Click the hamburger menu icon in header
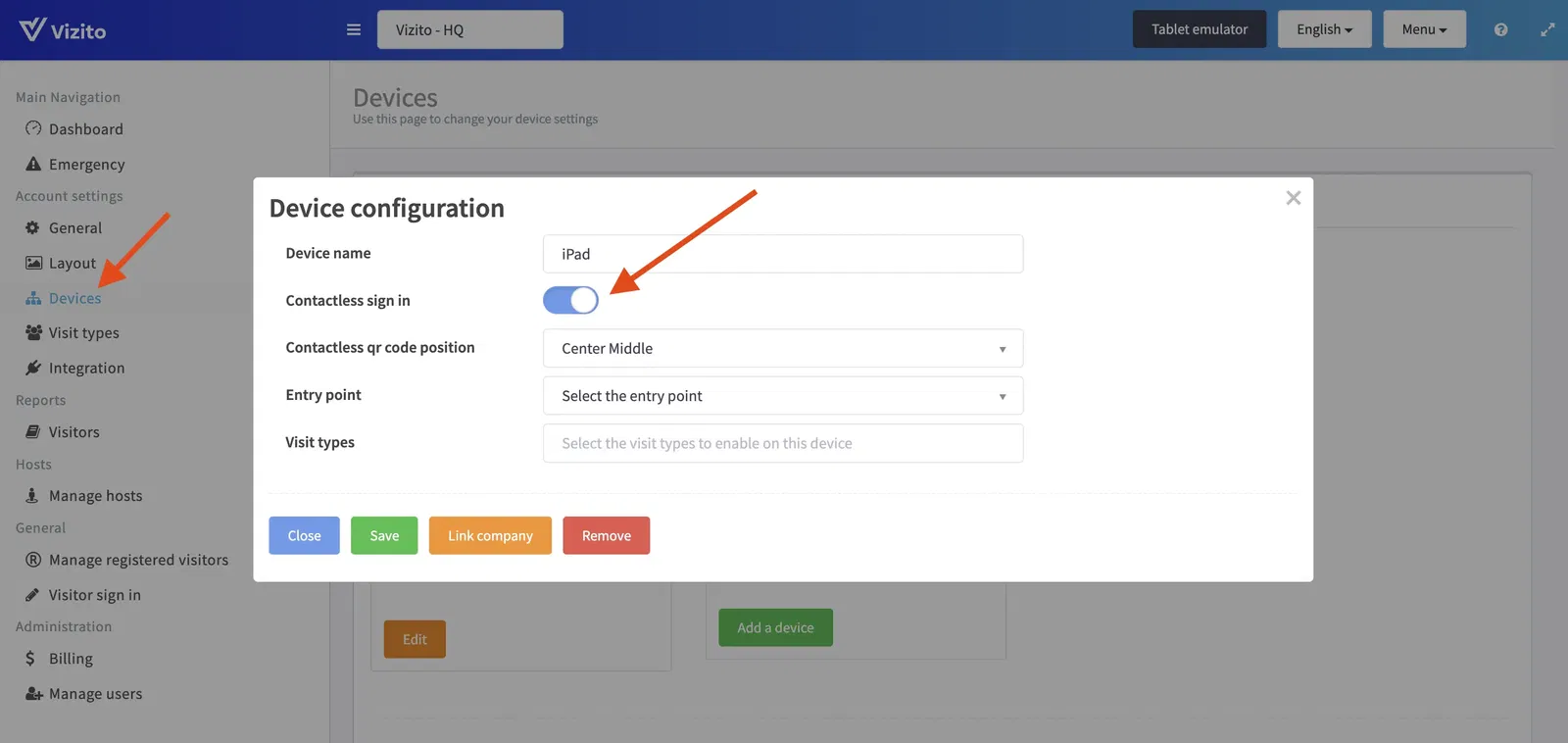The width and height of the screenshot is (1568, 743). click(354, 29)
